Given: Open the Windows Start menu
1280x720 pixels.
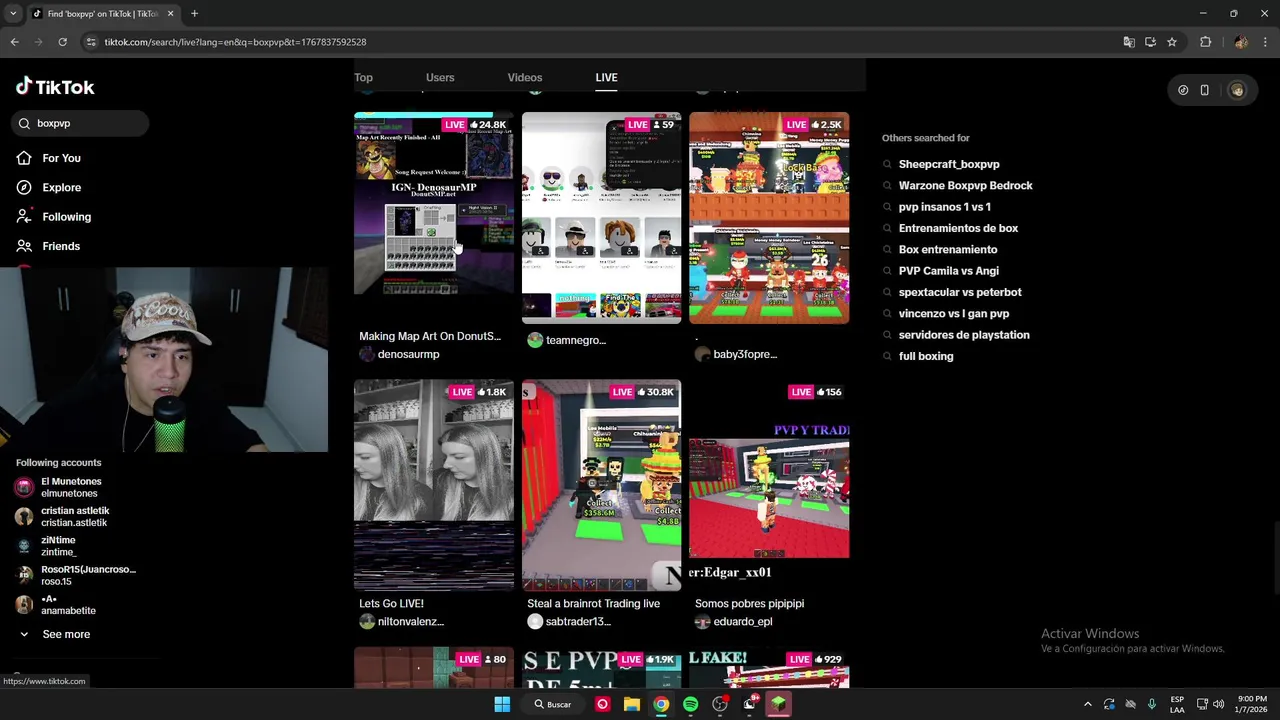Looking at the screenshot, I should pyautogui.click(x=502, y=704).
